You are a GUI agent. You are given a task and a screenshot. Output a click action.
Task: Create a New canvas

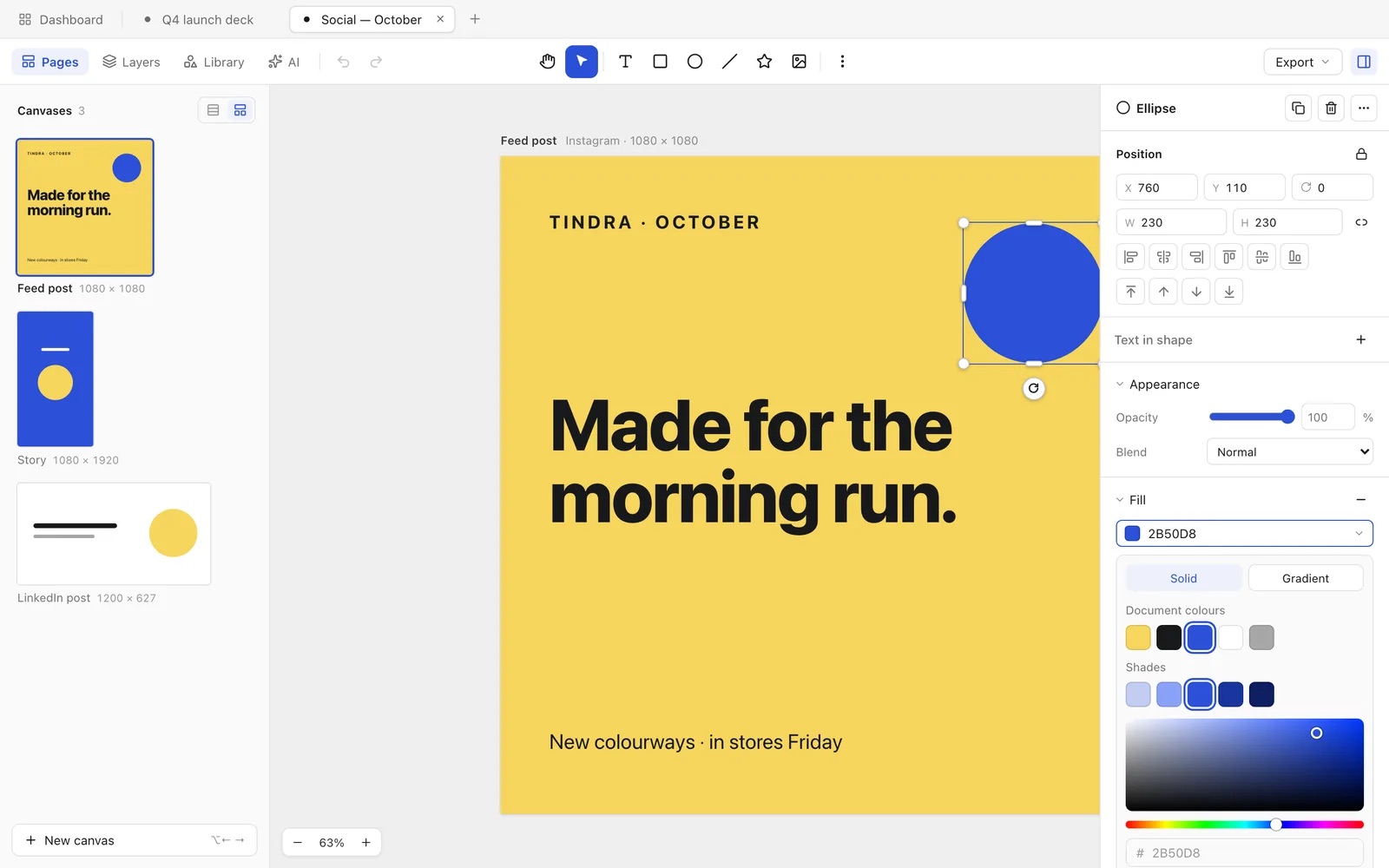[135, 840]
